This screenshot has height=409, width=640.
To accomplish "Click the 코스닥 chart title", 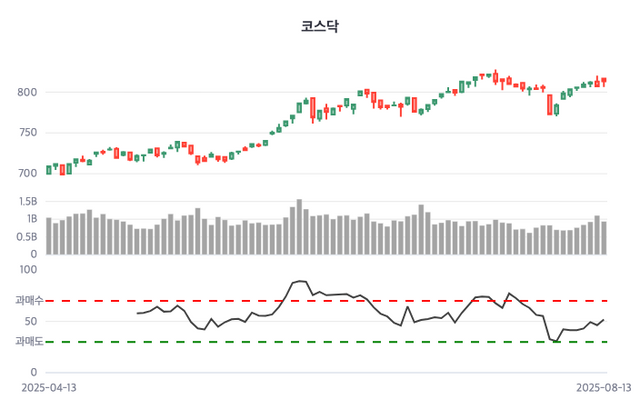I will coord(320,27).
